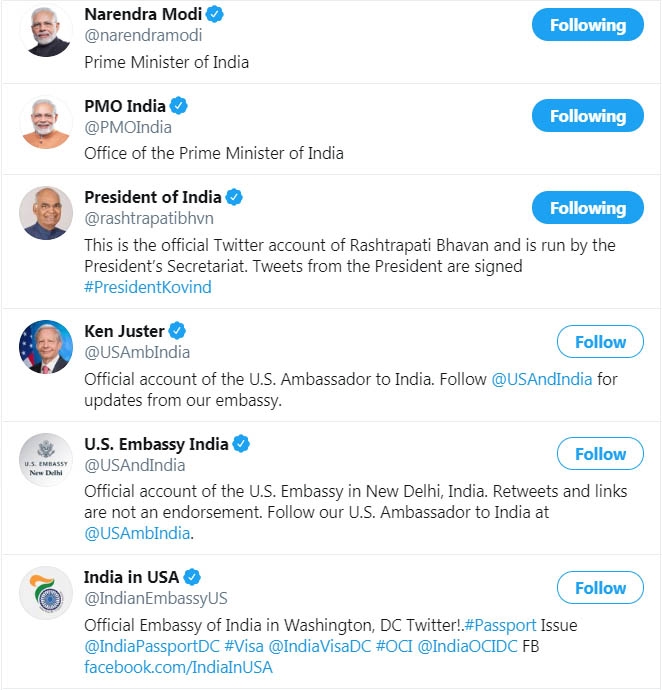Click President of India's avatar
The image size is (662, 690).
coord(46,213)
